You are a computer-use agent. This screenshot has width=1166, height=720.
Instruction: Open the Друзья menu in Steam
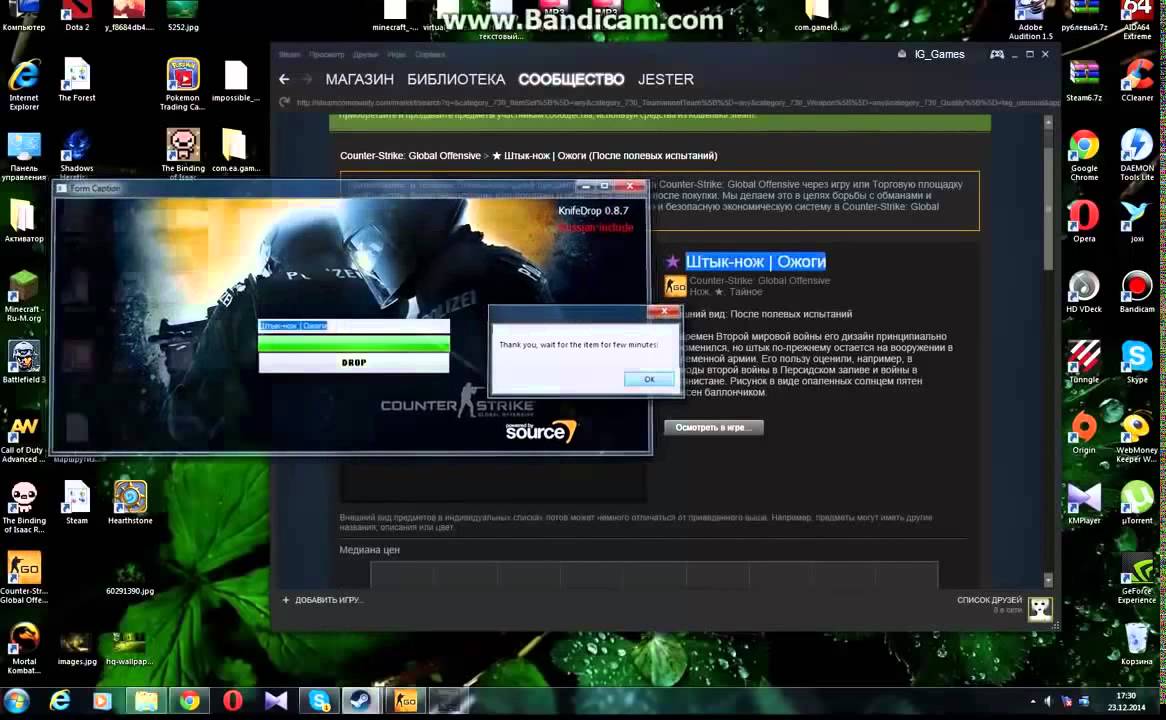click(365, 54)
